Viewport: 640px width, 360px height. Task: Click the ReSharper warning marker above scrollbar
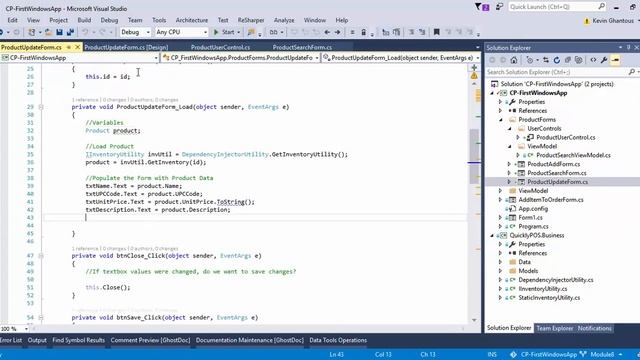(474, 76)
